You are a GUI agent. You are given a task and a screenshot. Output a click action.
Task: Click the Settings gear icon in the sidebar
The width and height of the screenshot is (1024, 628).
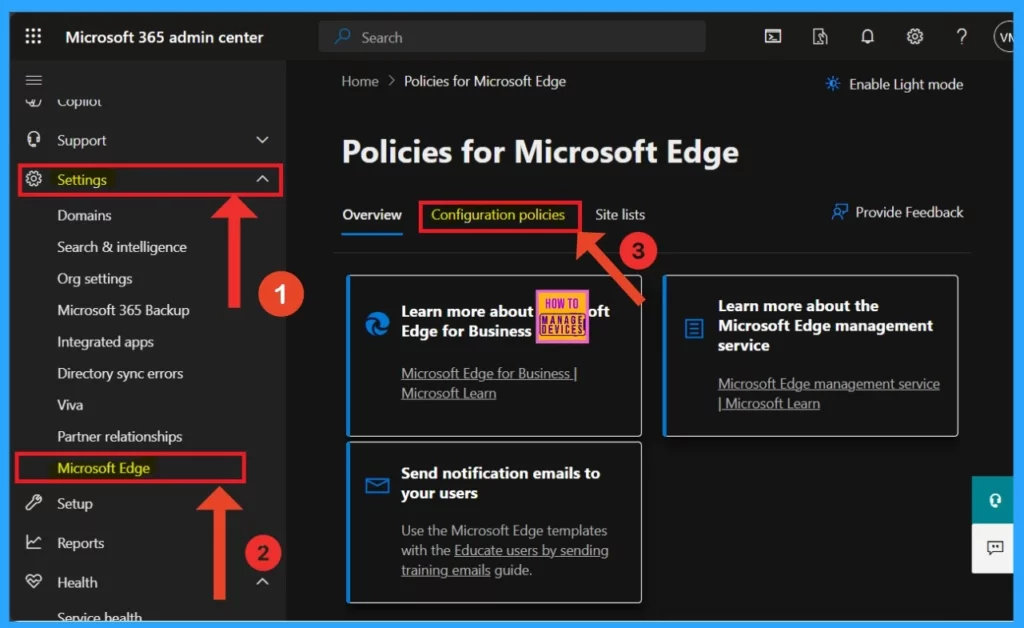[33, 179]
